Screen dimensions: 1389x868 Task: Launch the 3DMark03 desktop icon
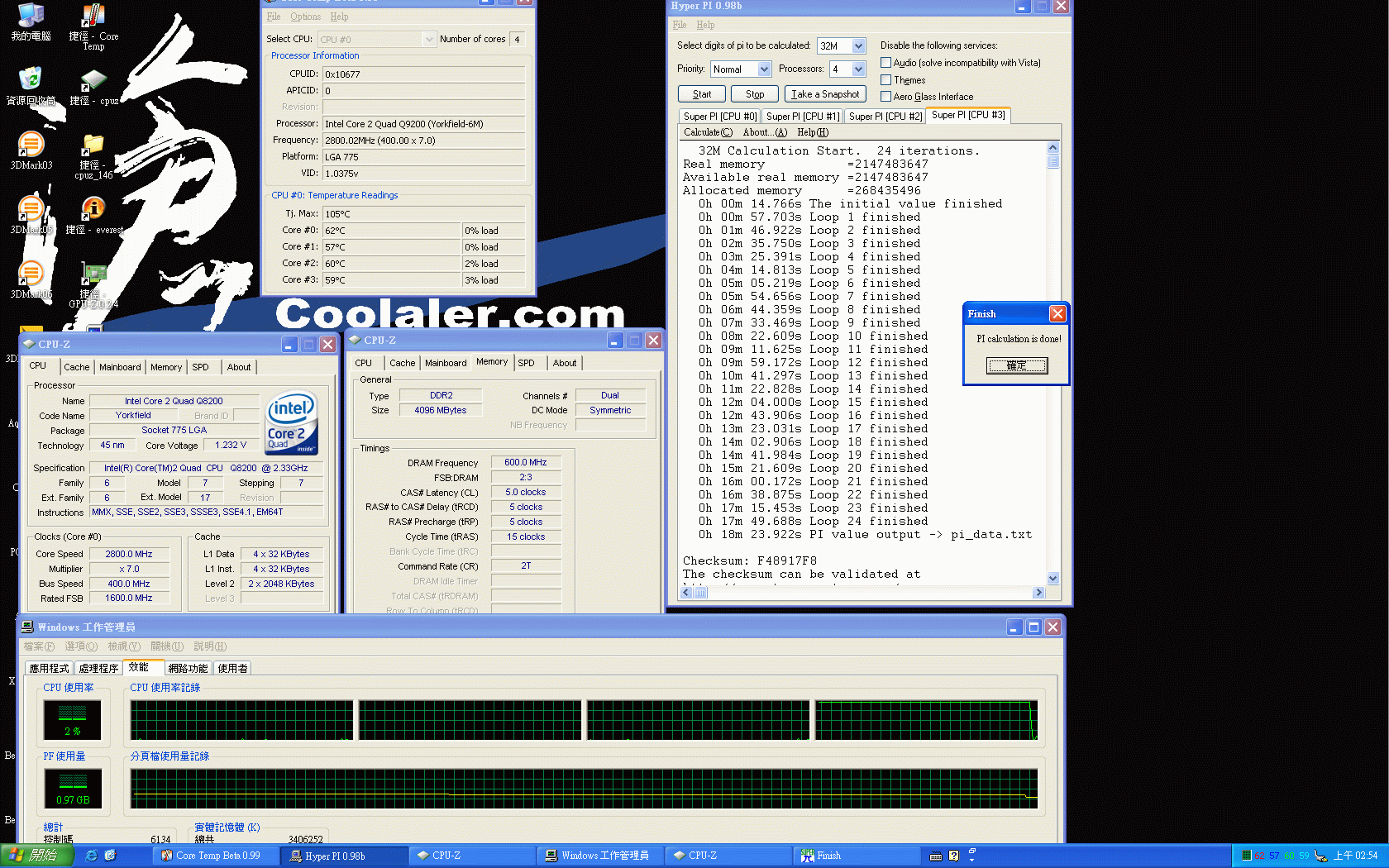coord(31,150)
